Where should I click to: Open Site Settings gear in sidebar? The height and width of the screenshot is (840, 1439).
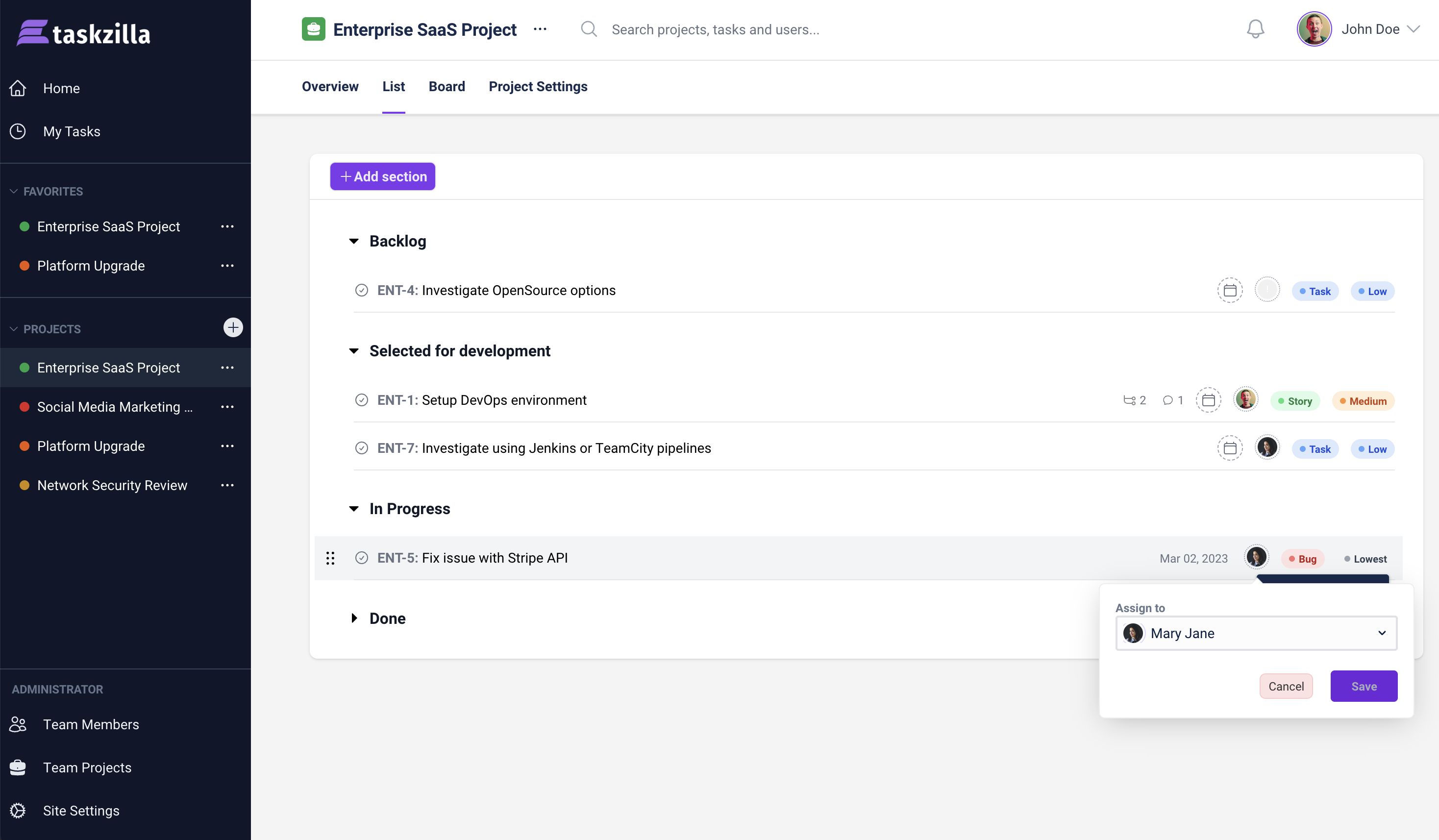(x=18, y=810)
